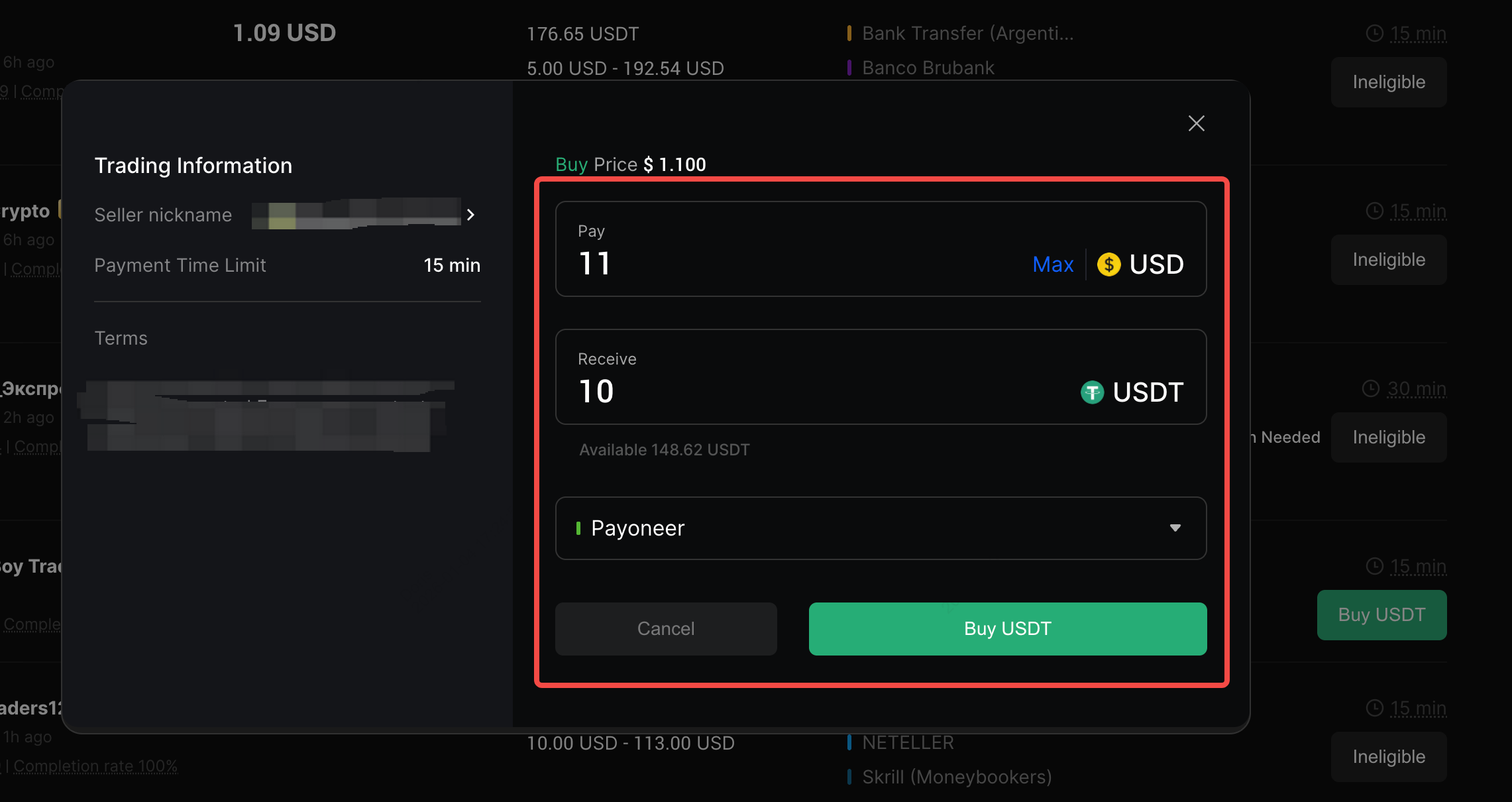Image resolution: width=1512 pixels, height=802 pixels.
Task: Confirm with the green Buy USDT button
Action: pos(1007,628)
